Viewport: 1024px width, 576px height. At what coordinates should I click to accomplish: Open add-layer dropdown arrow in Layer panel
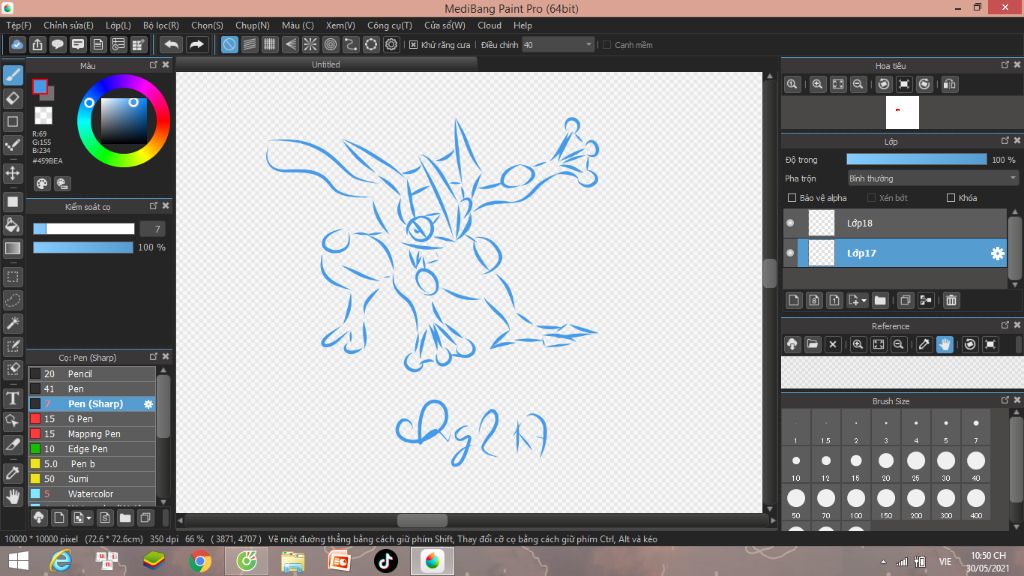(863, 301)
